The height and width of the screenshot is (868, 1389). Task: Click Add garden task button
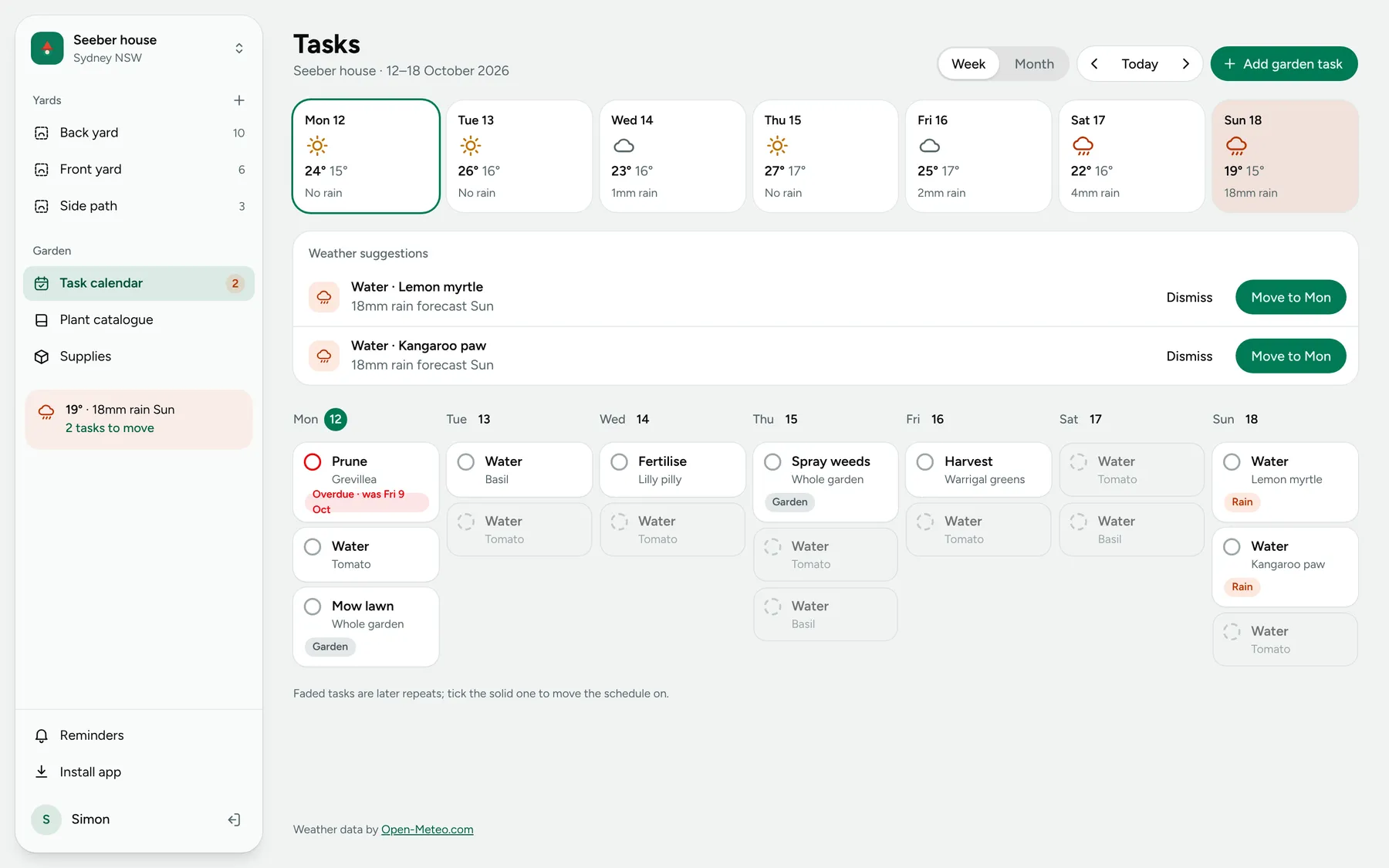[x=1284, y=64]
